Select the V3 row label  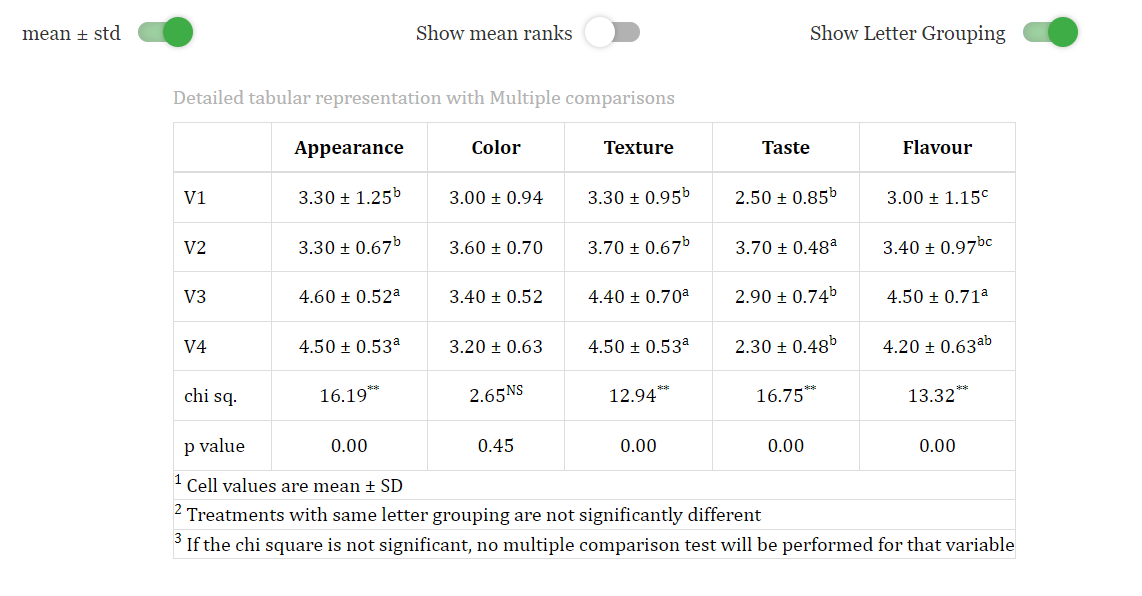195,297
